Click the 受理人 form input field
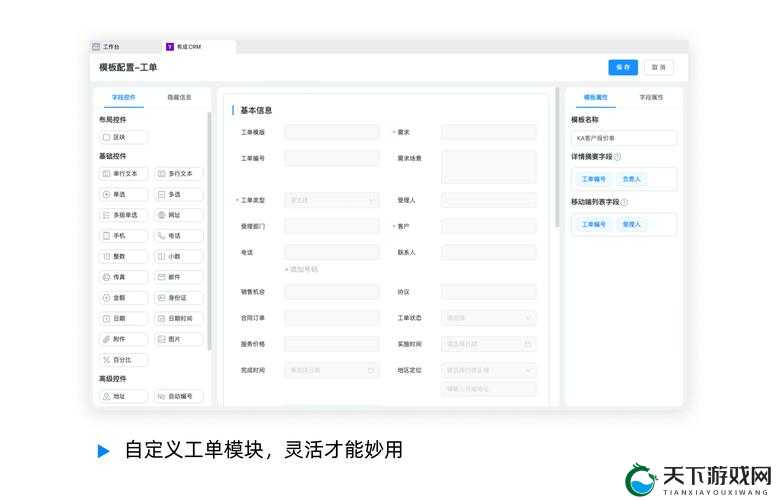The height and width of the screenshot is (500, 778). tap(489, 200)
